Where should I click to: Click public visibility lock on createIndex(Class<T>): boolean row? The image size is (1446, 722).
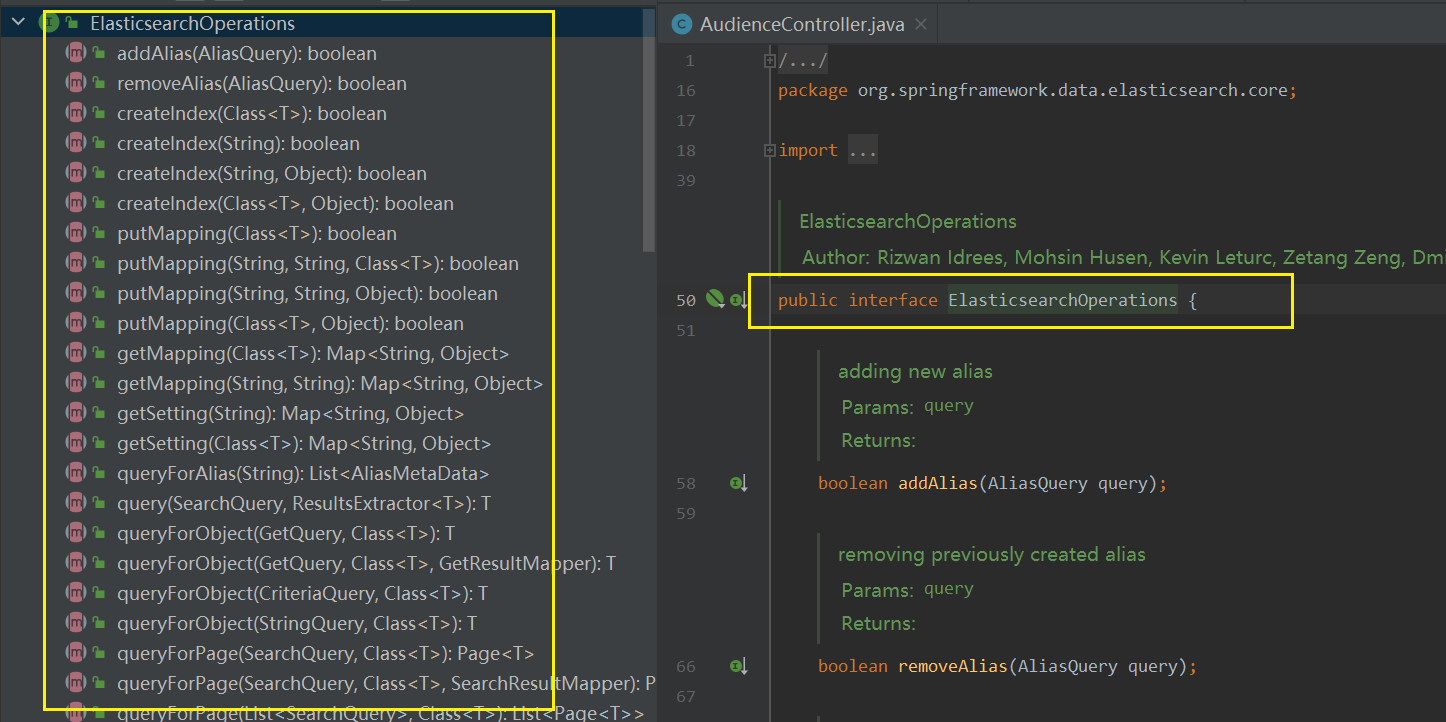click(x=99, y=113)
